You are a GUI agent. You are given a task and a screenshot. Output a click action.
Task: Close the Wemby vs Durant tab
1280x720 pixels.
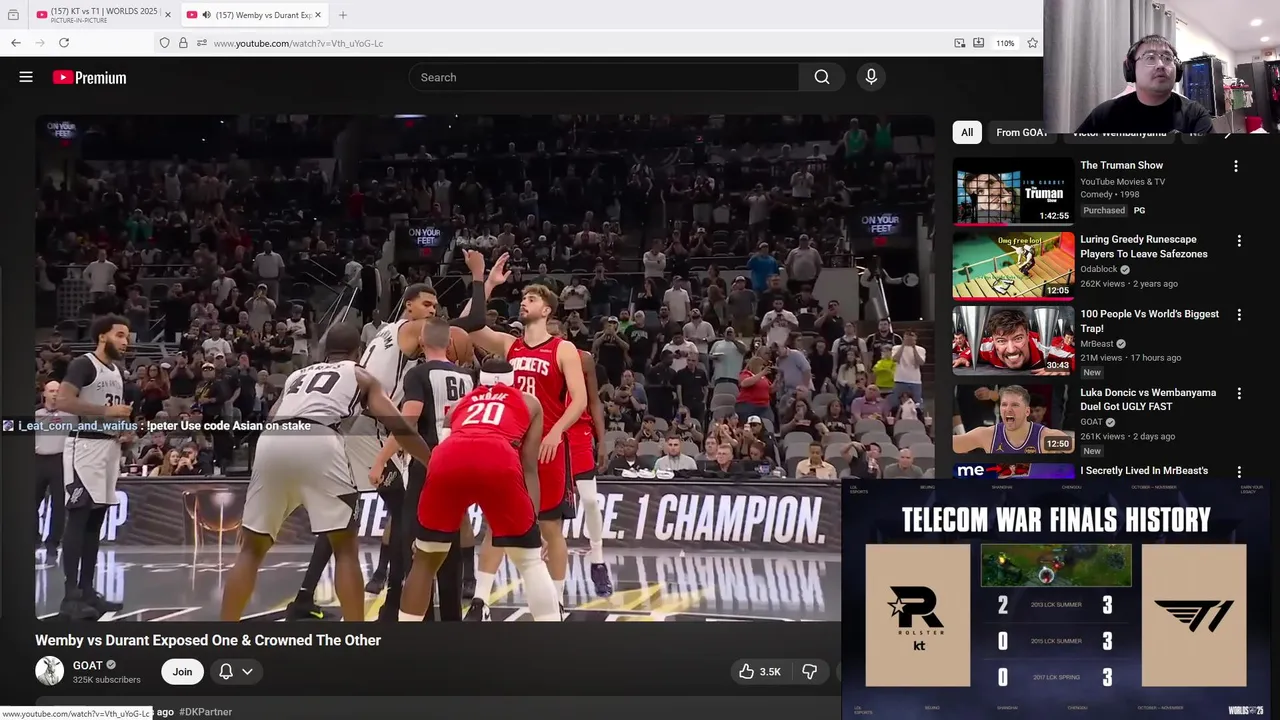(318, 15)
